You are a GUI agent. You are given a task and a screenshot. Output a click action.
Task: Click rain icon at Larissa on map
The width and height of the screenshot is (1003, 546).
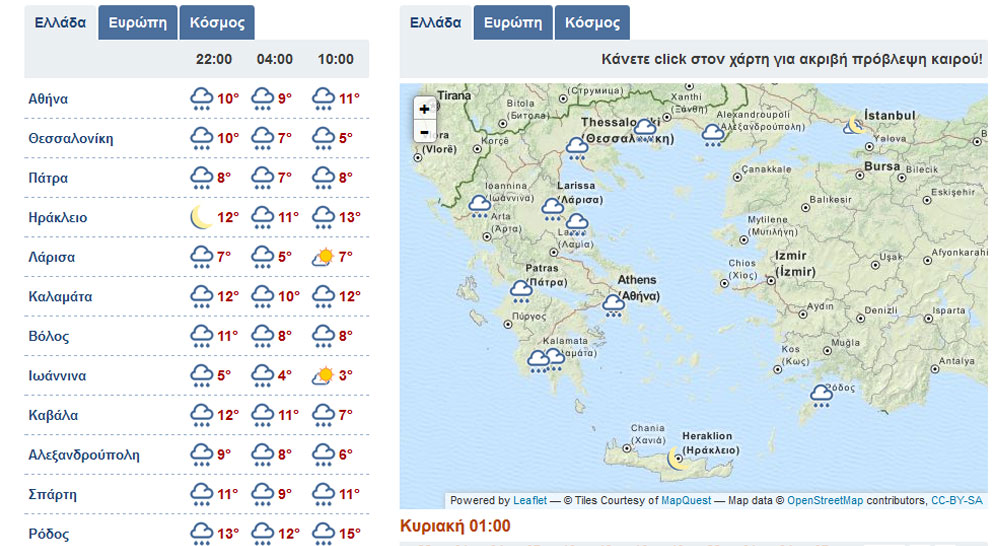(x=553, y=209)
